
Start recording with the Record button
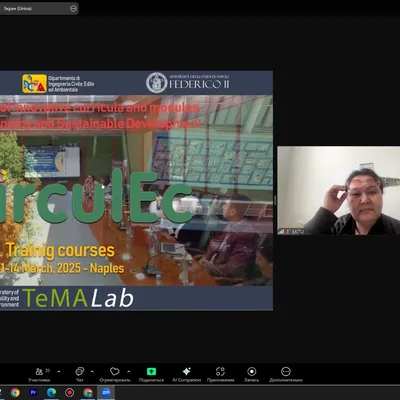click(x=252, y=374)
